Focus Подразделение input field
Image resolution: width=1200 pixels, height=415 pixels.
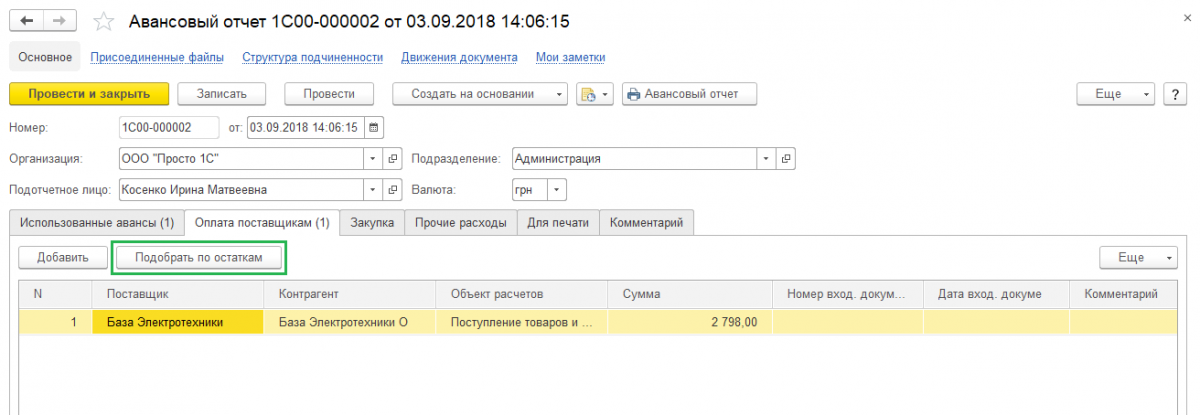[x=634, y=158]
